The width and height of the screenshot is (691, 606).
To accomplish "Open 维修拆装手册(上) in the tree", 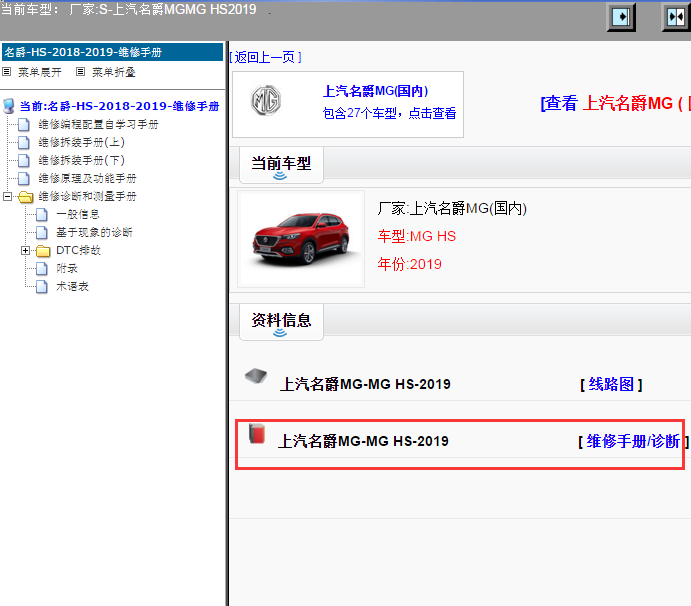I will [x=82, y=142].
